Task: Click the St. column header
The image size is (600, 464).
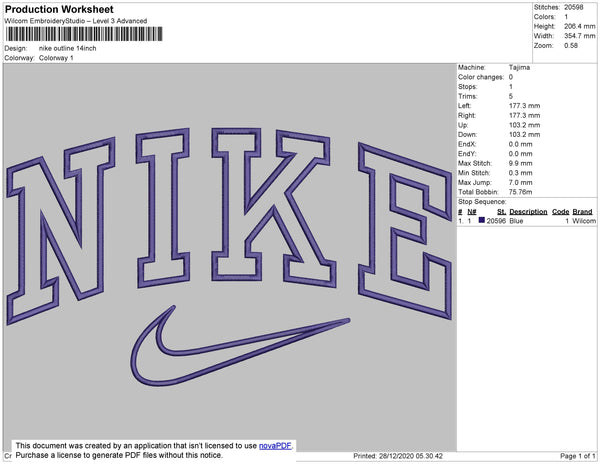Action: [x=501, y=212]
